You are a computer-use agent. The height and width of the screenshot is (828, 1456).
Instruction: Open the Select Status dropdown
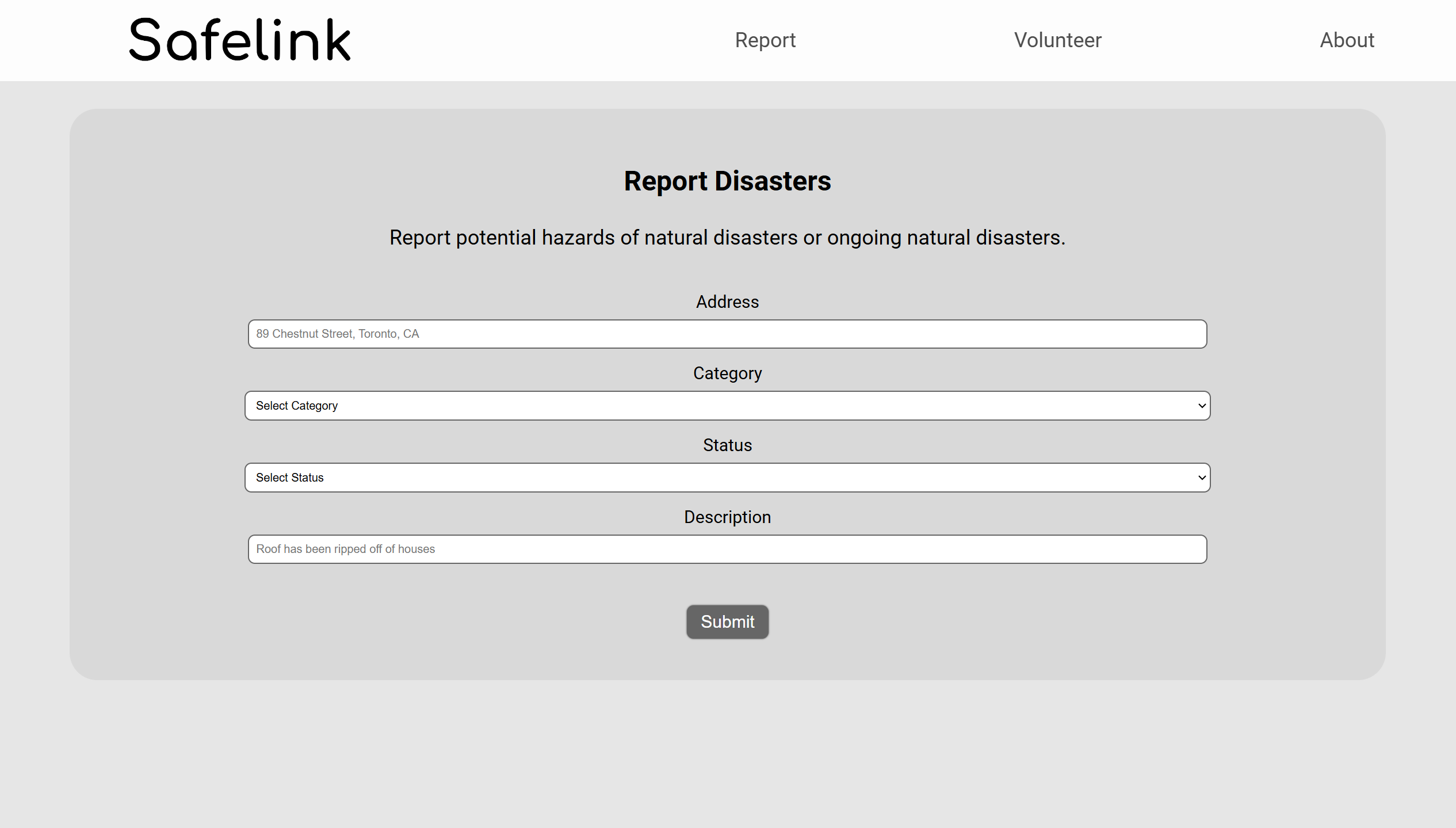click(x=727, y=477)
